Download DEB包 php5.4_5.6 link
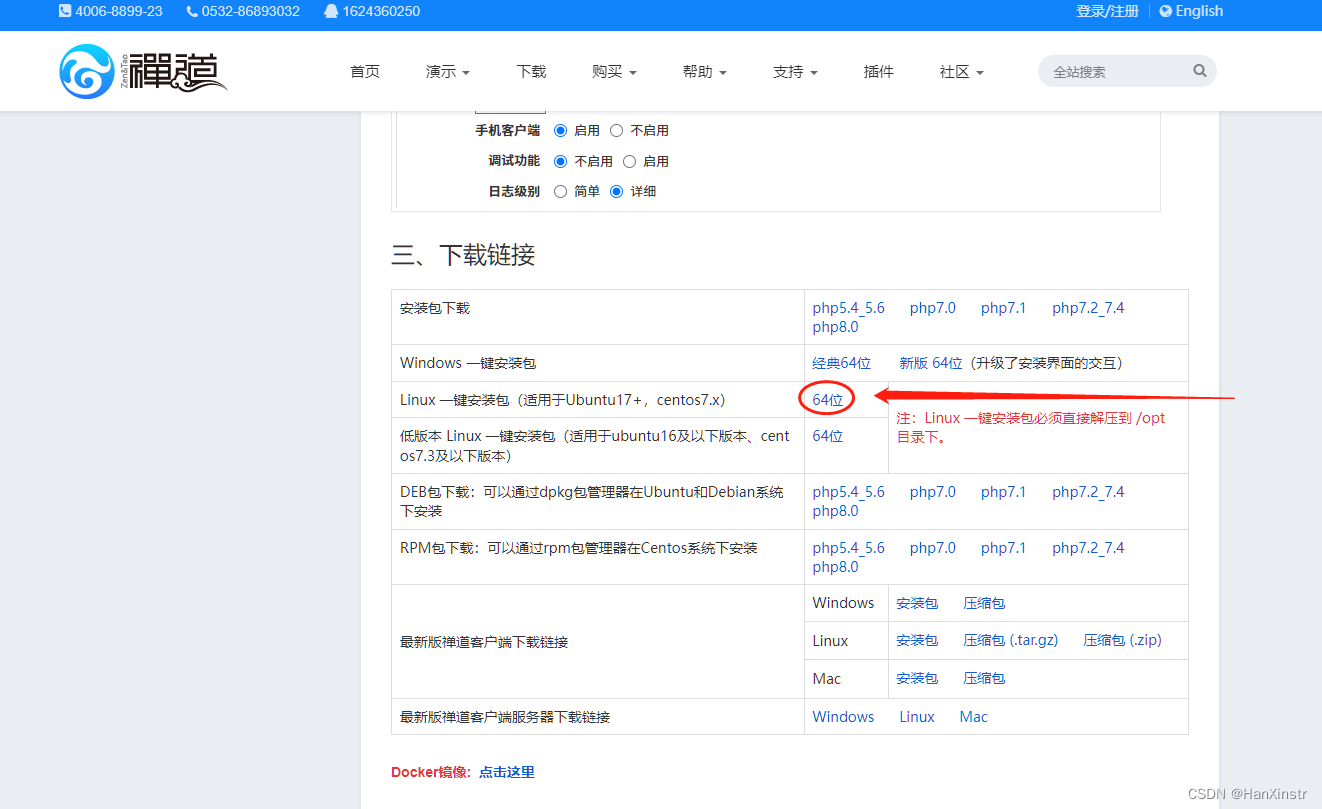 (x=849, y=492)
